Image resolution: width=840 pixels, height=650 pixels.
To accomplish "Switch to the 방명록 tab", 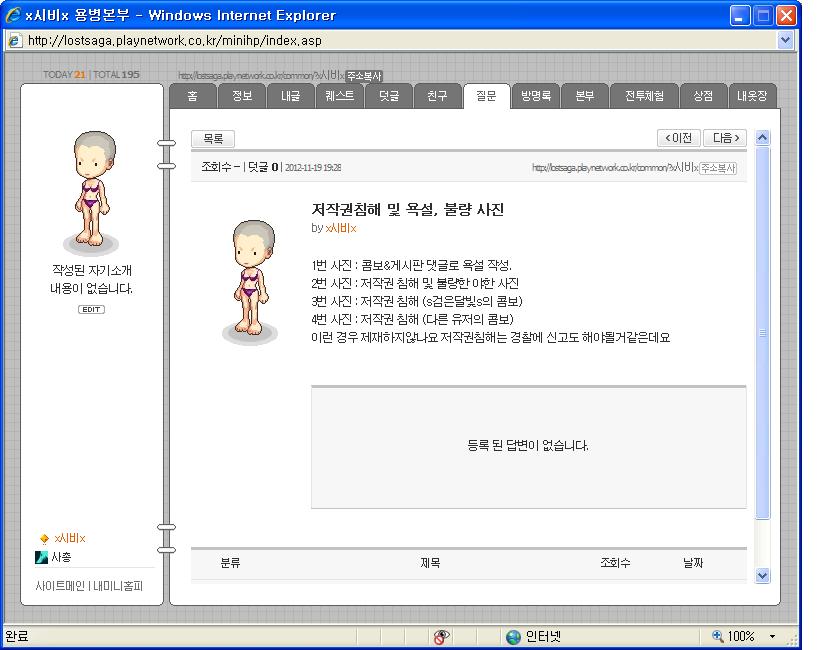I will tap(536, 96).
